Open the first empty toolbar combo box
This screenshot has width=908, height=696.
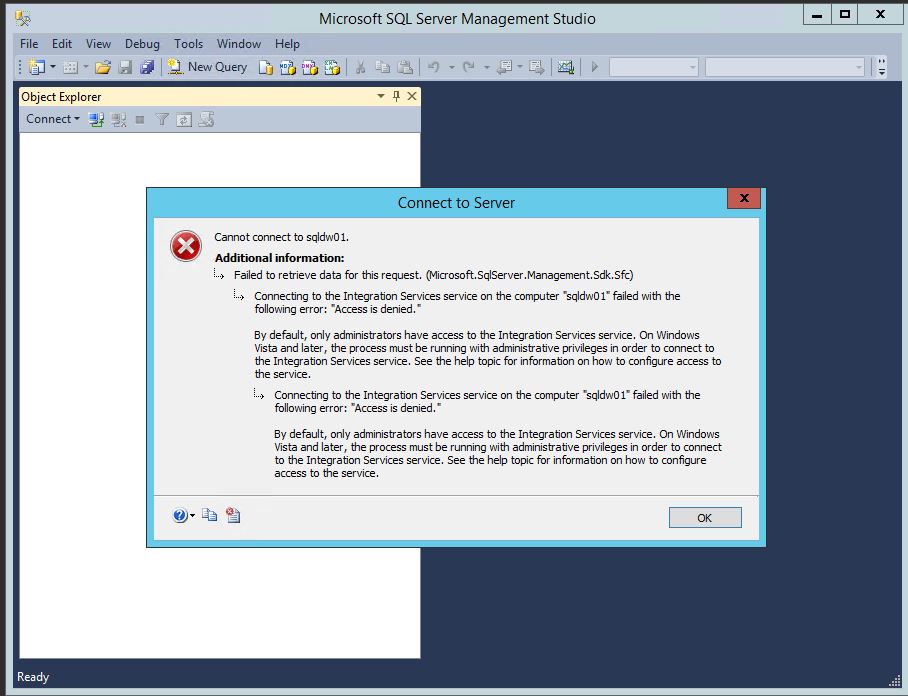pos(654,67)
